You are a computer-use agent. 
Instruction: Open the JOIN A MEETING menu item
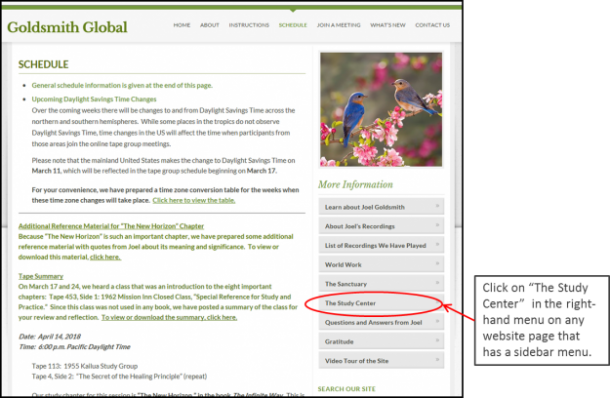[338, 25]
